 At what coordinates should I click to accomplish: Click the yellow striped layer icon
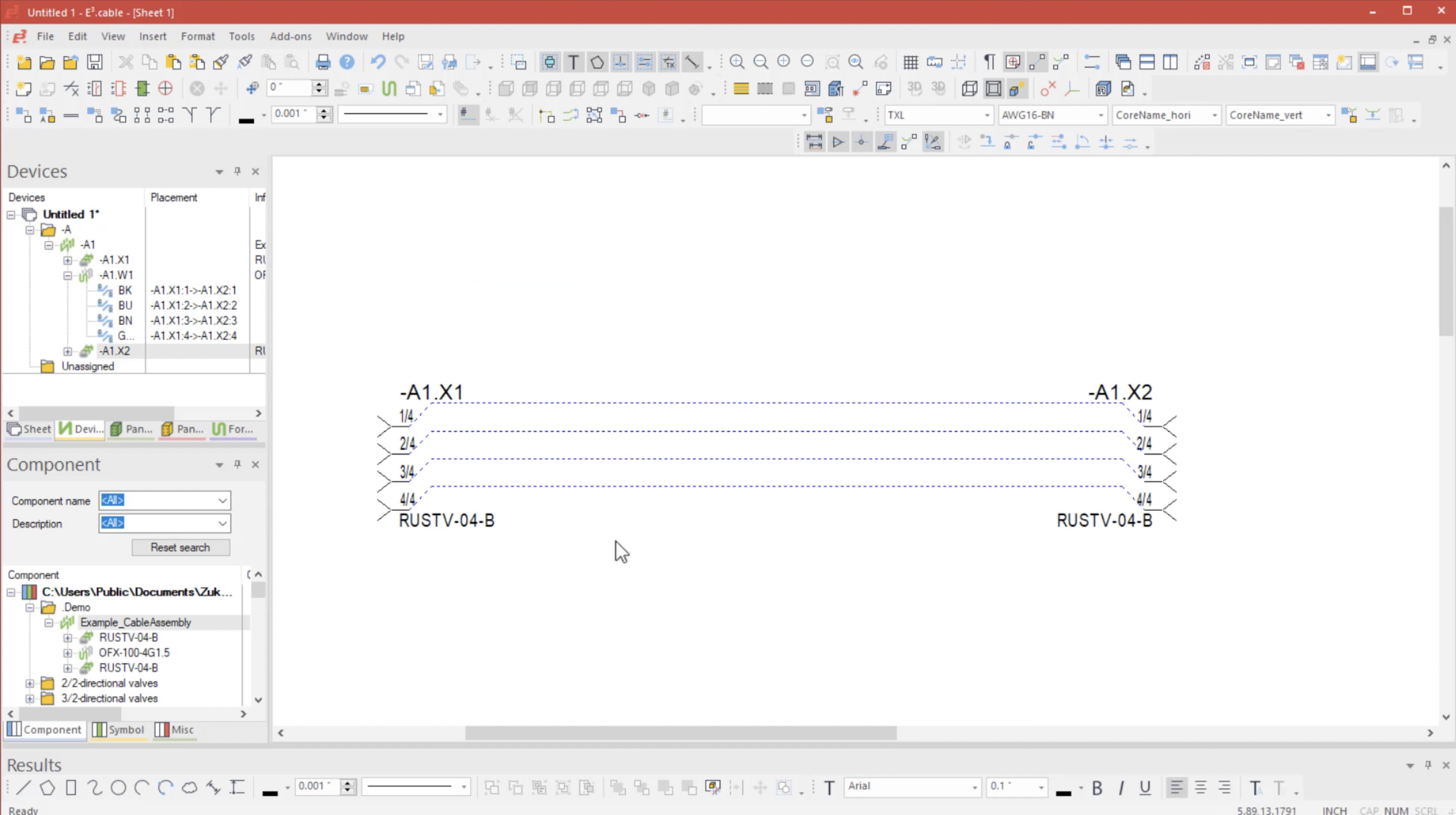(741, 89)
